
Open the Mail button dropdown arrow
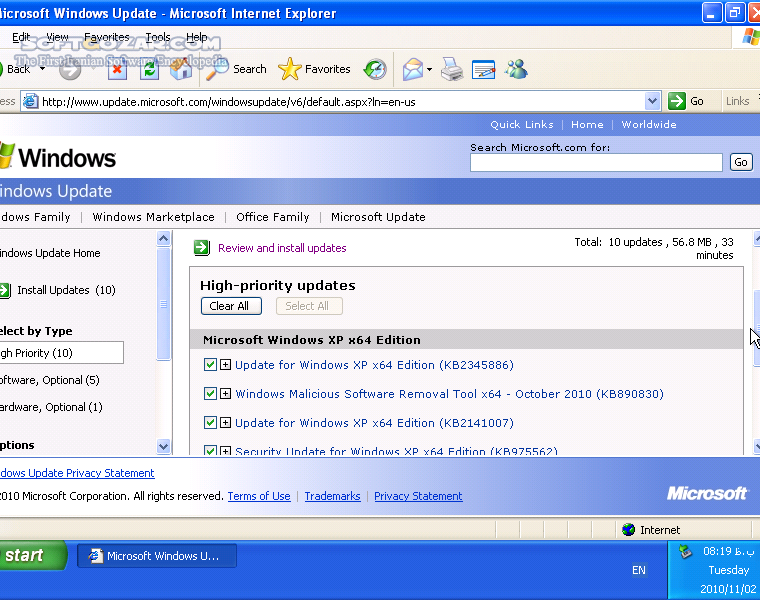(429, 70)
